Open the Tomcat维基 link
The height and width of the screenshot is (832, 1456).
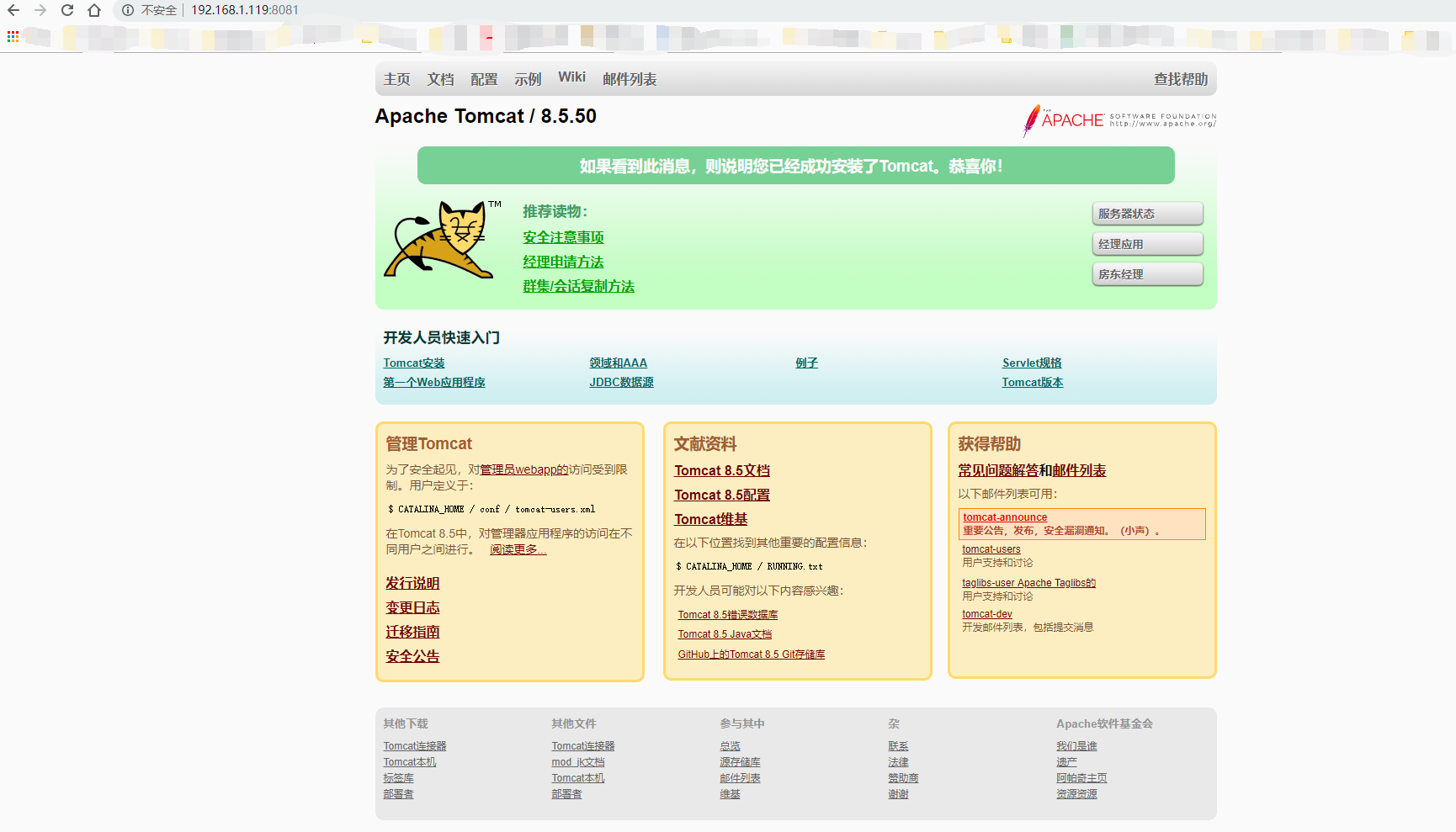click(x=710, y=519)
